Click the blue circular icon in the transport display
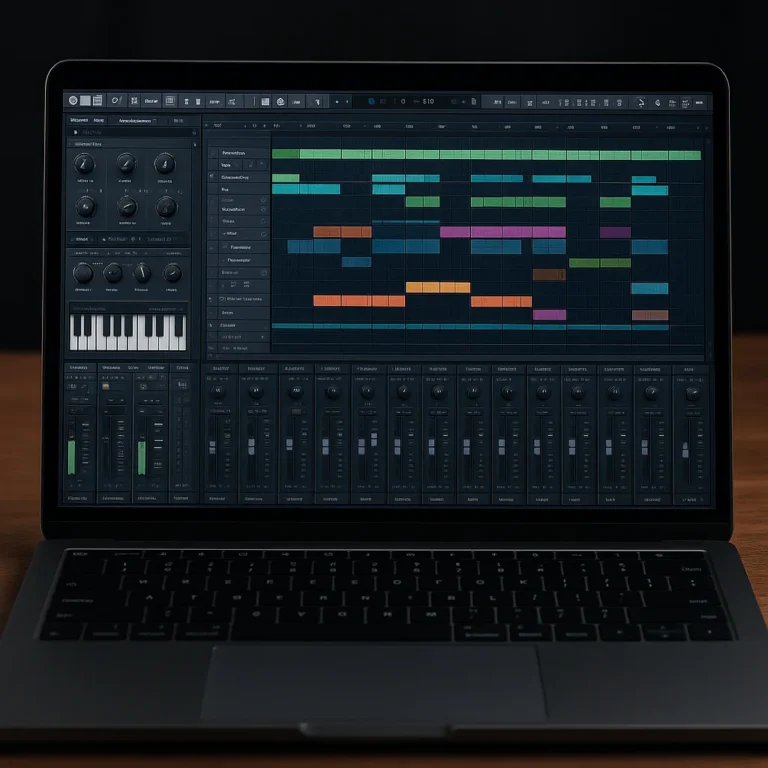 click(x=371, y=101)
